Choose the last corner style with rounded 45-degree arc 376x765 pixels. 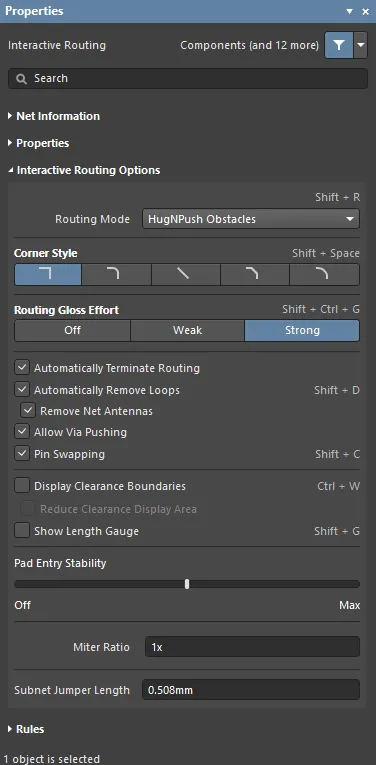pos(324,275)
